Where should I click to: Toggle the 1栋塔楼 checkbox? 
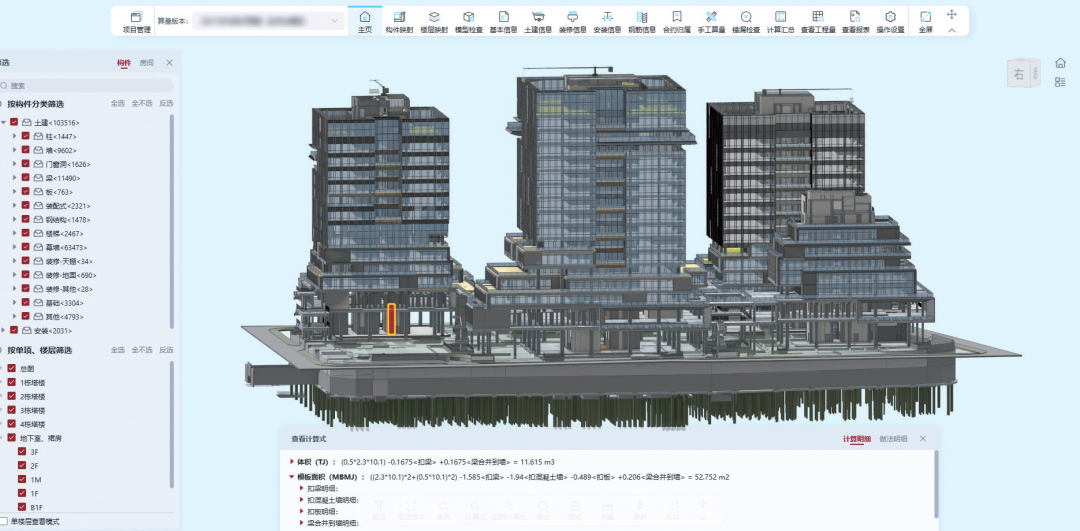pyautogui.click(x=12, y=382)
